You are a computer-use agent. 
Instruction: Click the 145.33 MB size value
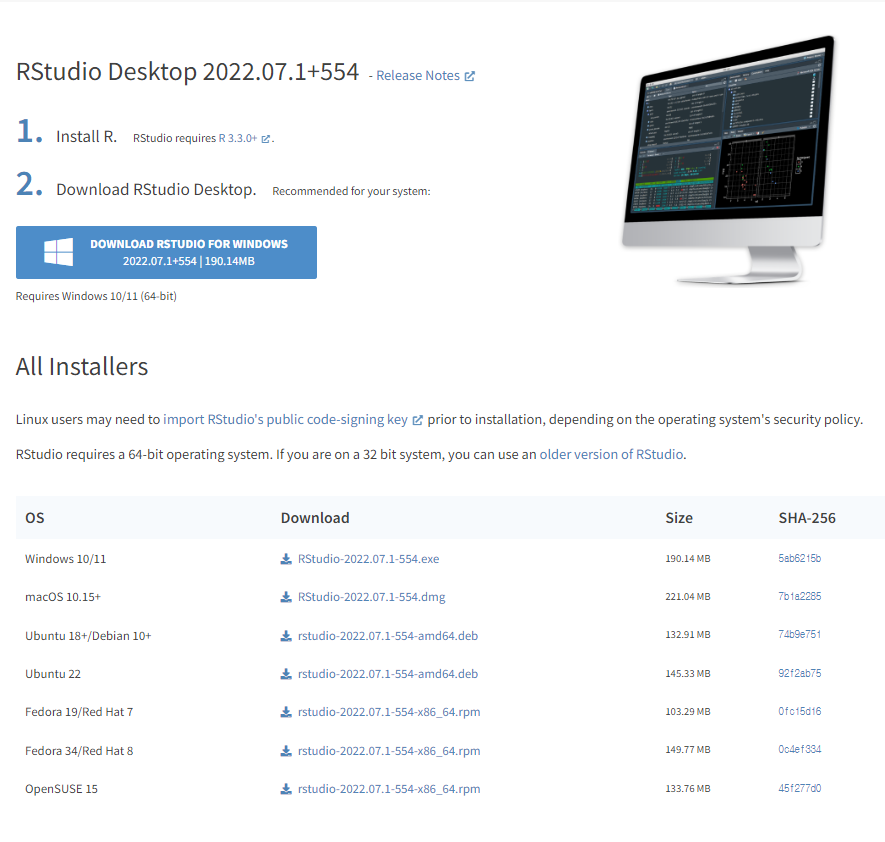(x=687, y=673)
